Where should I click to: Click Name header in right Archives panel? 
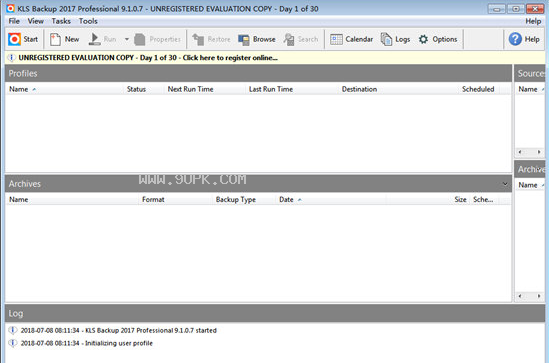pyautogui.click(x=528, y=185)
